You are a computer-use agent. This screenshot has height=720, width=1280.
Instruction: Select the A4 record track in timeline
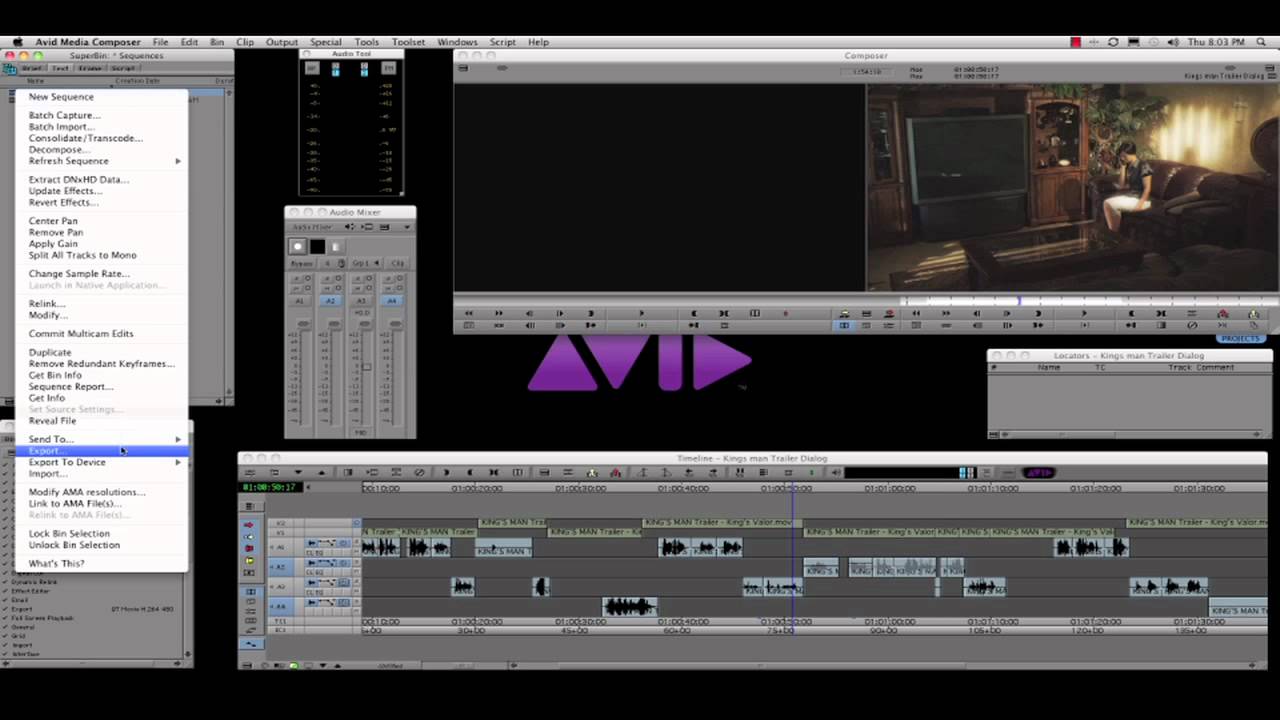pos(278,606)
